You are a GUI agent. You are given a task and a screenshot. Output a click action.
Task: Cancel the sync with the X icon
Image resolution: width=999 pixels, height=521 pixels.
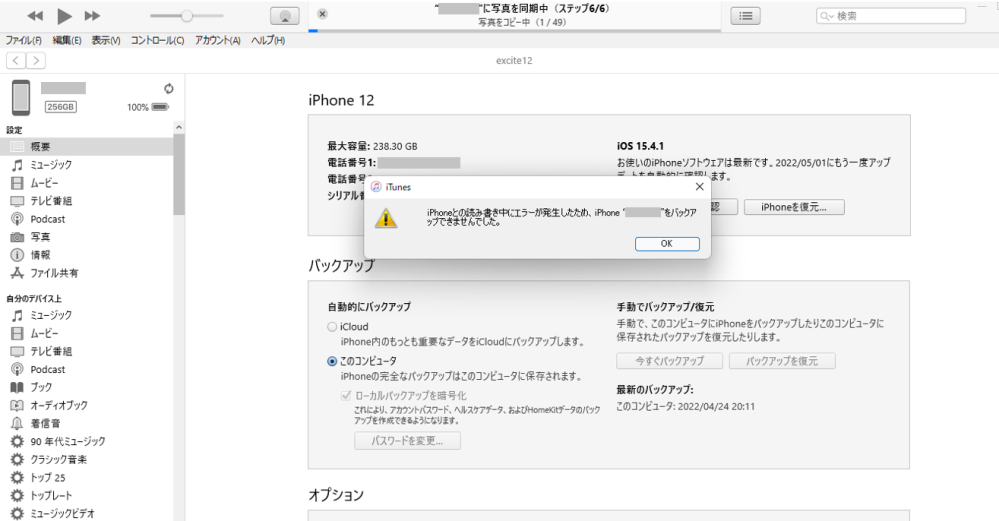[321, 13]
